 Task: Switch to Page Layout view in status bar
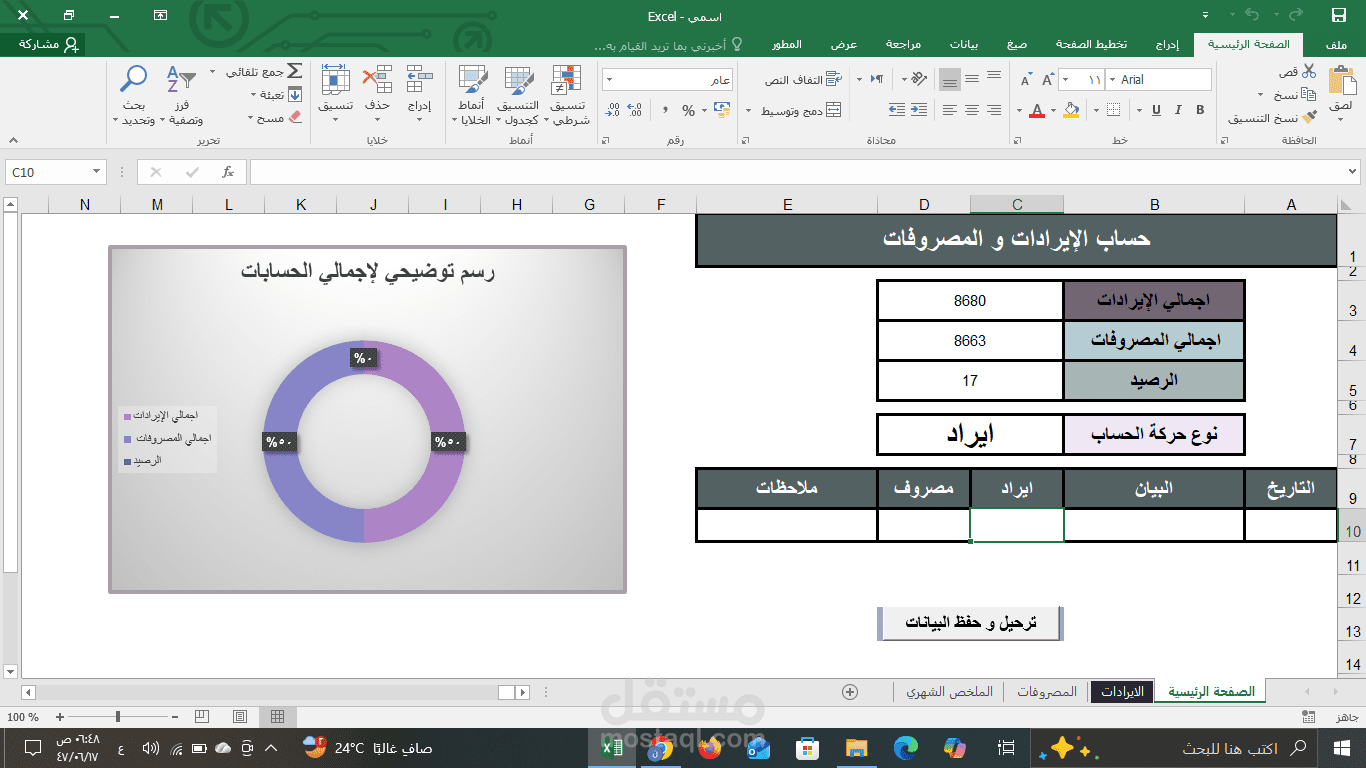coord(240,717)
